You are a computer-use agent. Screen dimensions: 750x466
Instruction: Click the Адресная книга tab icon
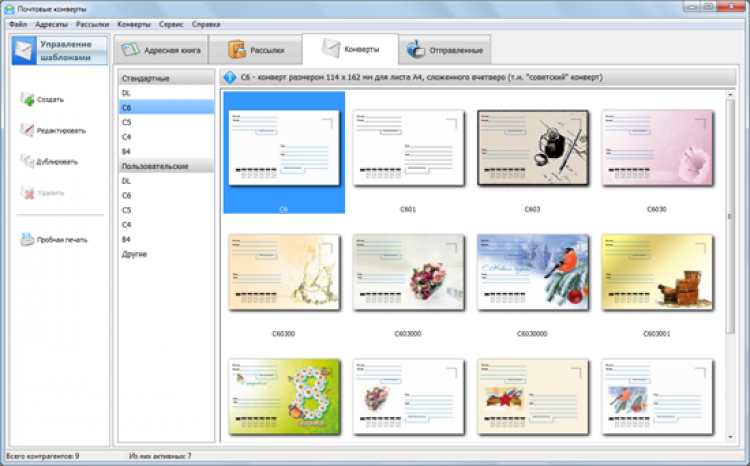(x=130, y=50)
